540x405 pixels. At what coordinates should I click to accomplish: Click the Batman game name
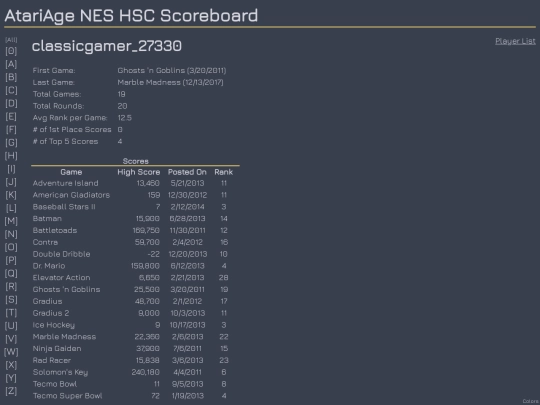coord(47,219)
